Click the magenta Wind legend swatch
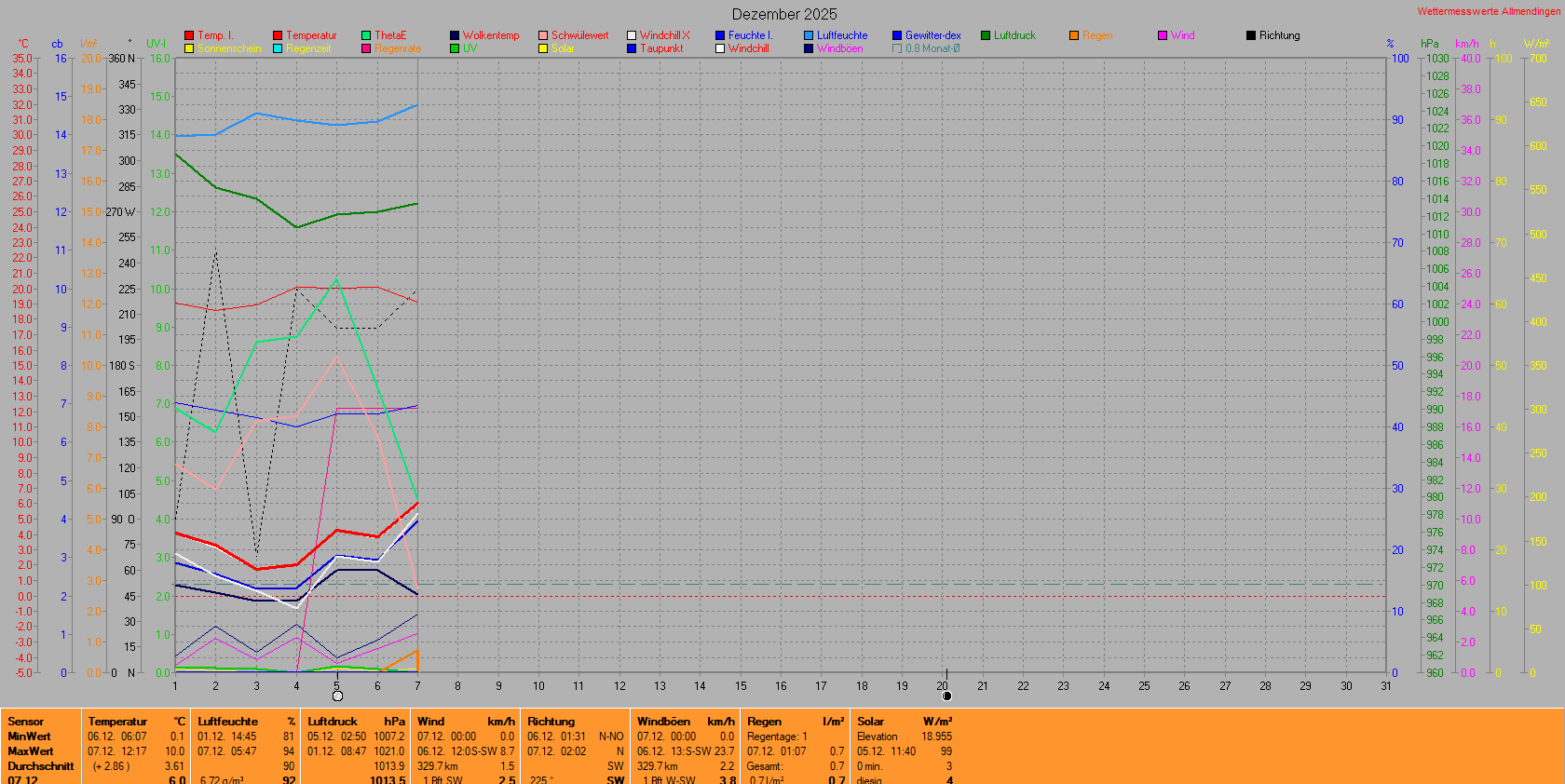Viewport: 1565px width, 784px height. click(1163, 35)
